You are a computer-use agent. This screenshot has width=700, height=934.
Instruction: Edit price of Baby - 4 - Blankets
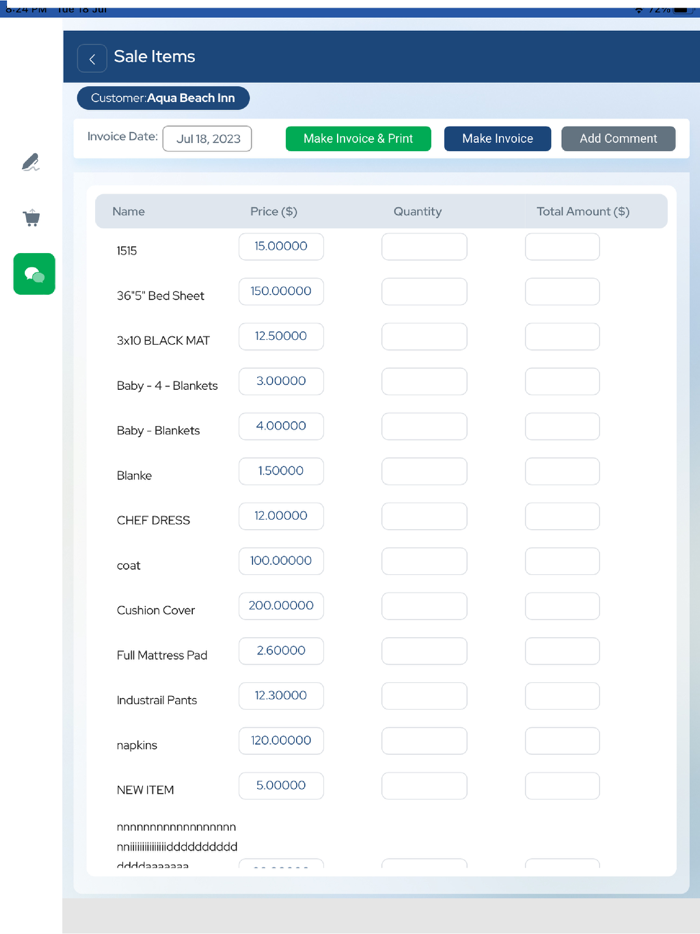coord(281,381)
